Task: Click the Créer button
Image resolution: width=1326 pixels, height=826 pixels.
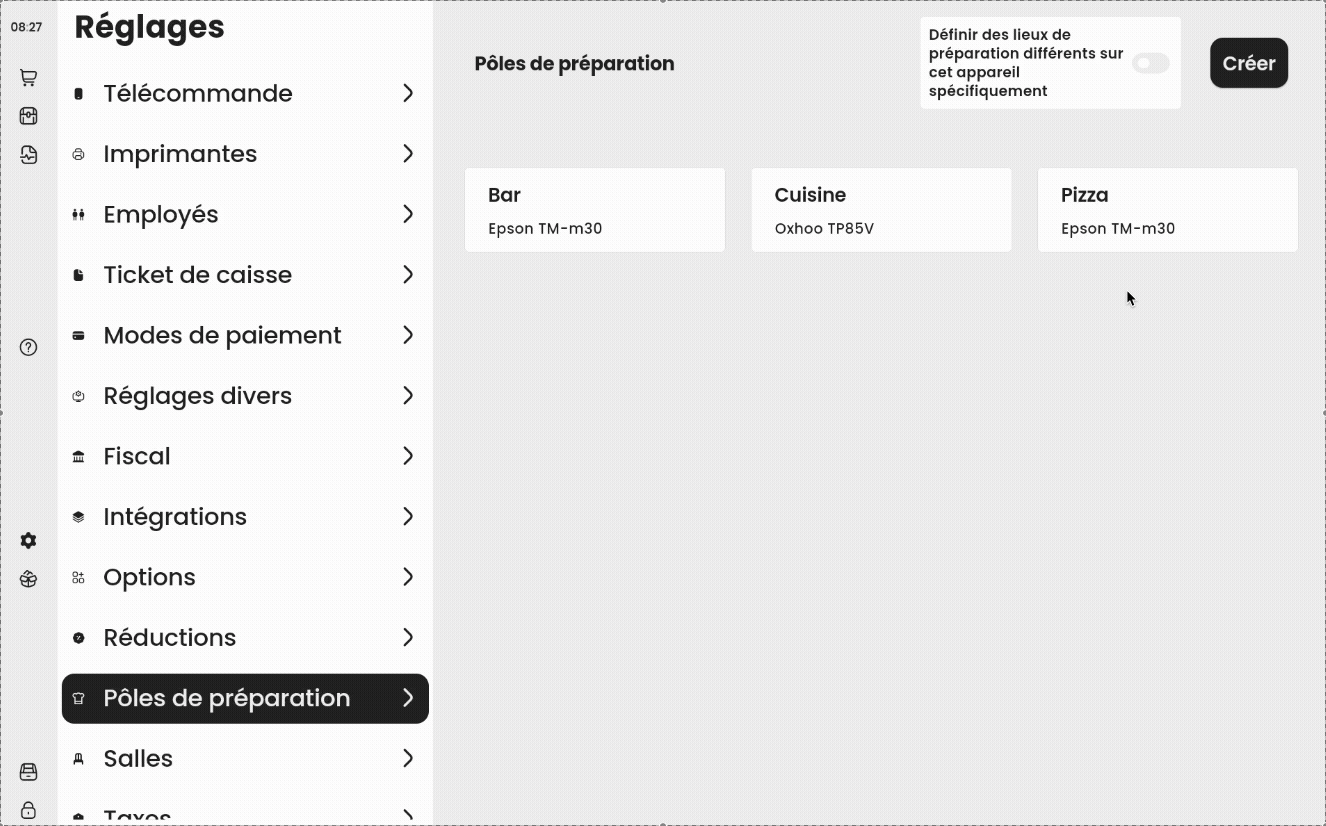Action: pyautogui.click(x=1249, y=63)
